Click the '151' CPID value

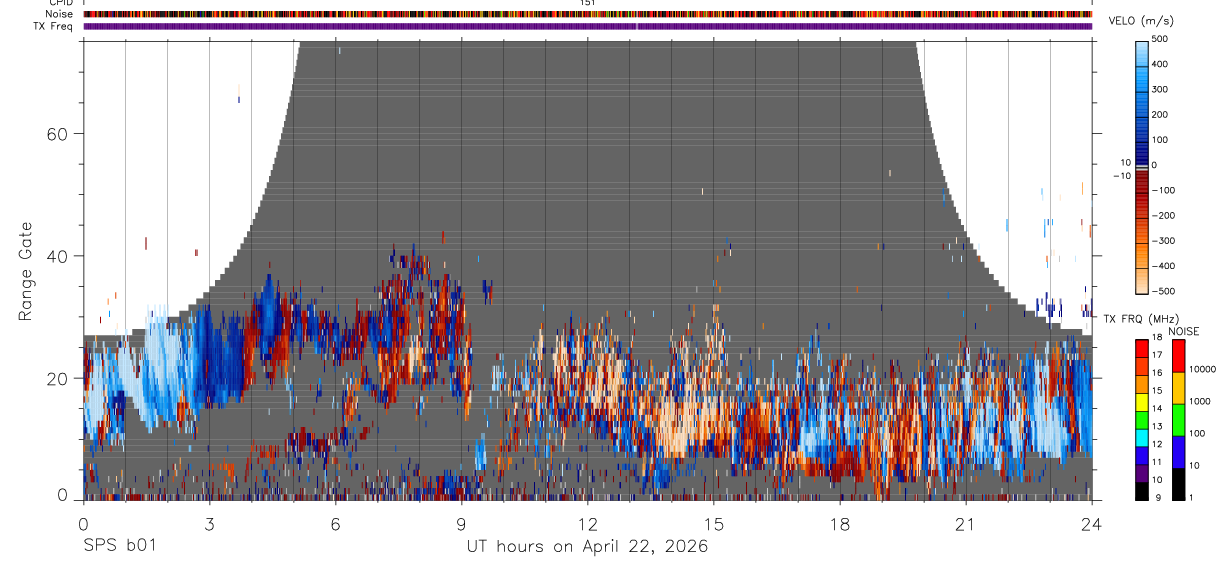(588, 3)
